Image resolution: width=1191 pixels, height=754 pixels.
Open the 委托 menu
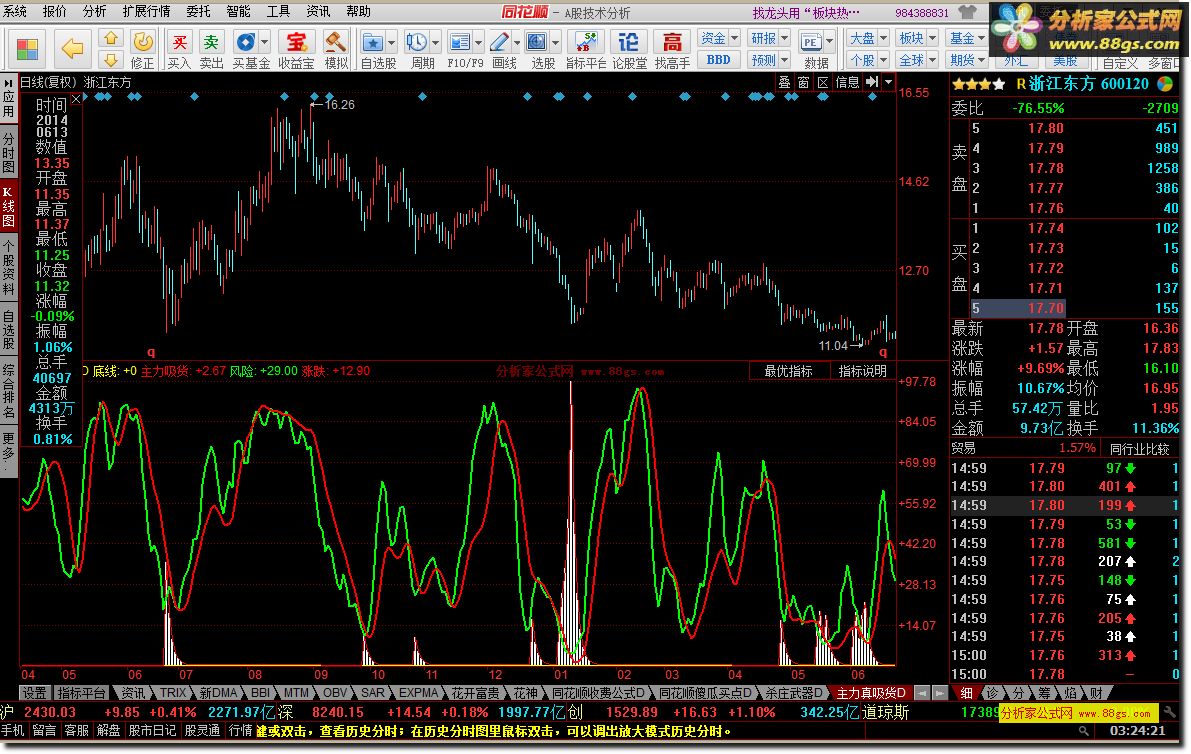[198, 11]
